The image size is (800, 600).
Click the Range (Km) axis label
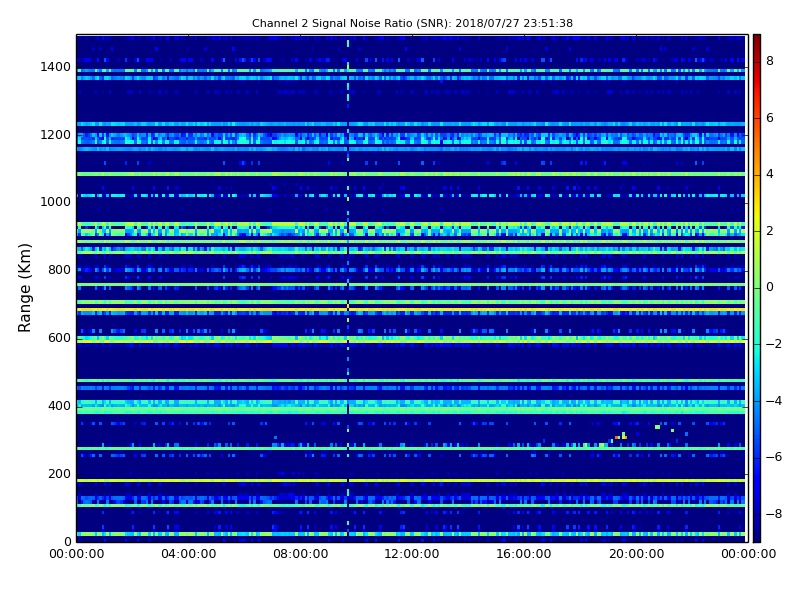(x=24, y=288)
